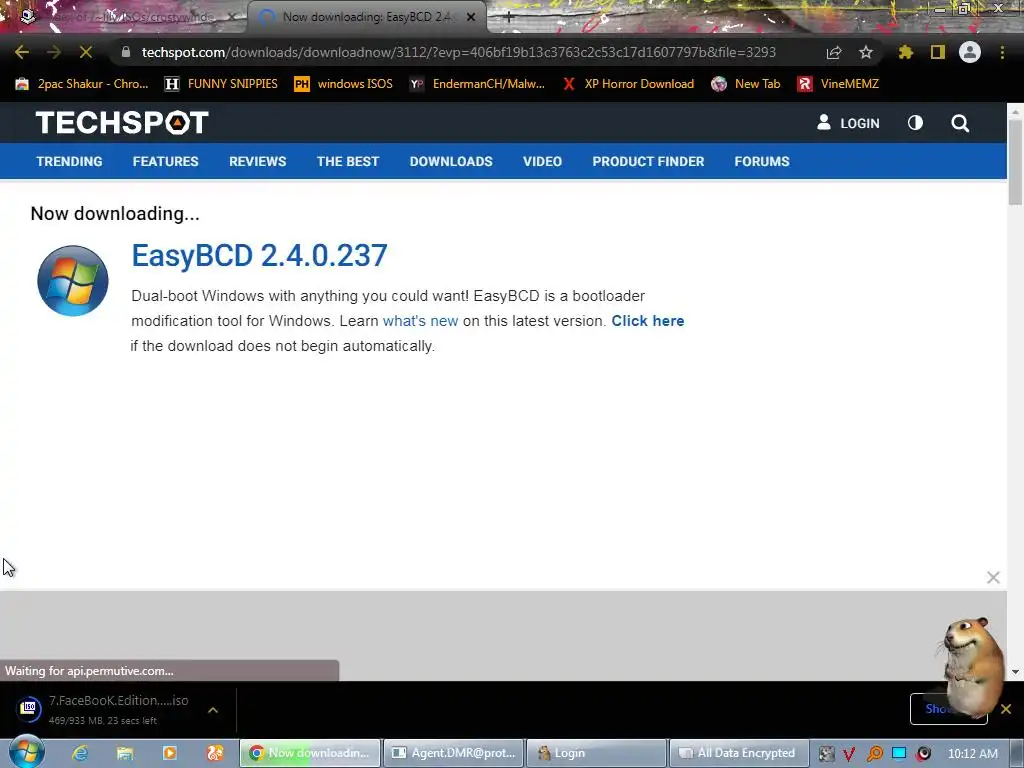
Task: Click the address bar URL field
Action: coord(459,52)
